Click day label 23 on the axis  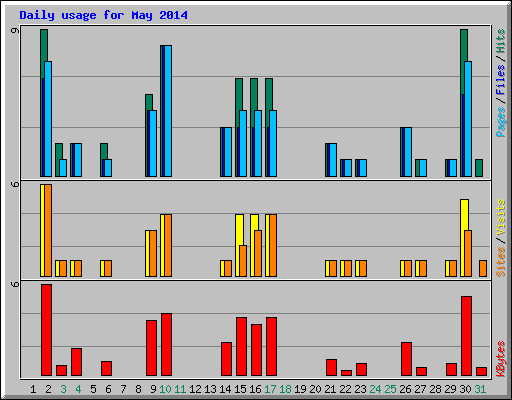point(360,389)
